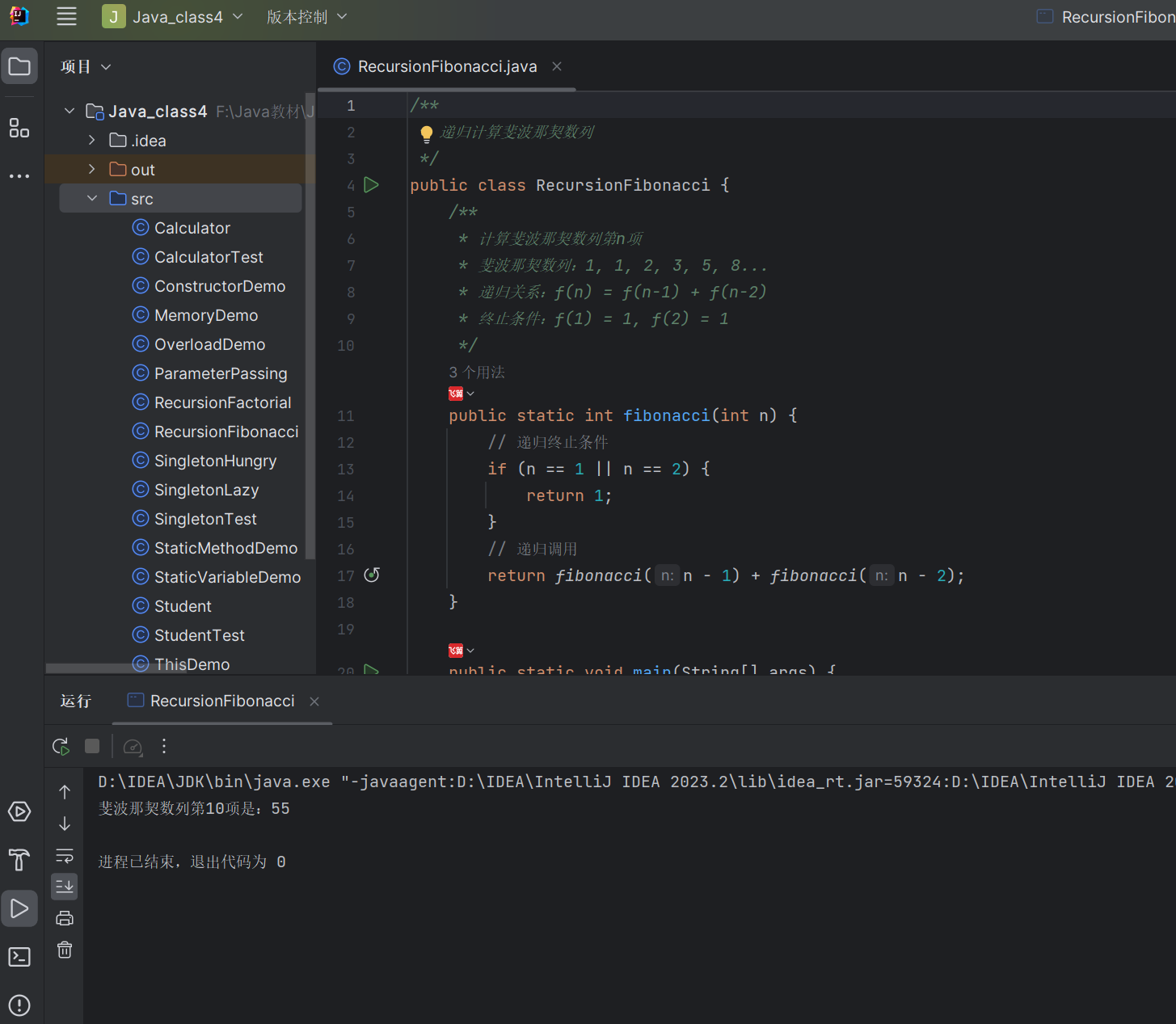Click the down arrow in console gutter
The height and width of the screenshot is (1024, 1176).
pyautogui.click(x=65, y=824)
